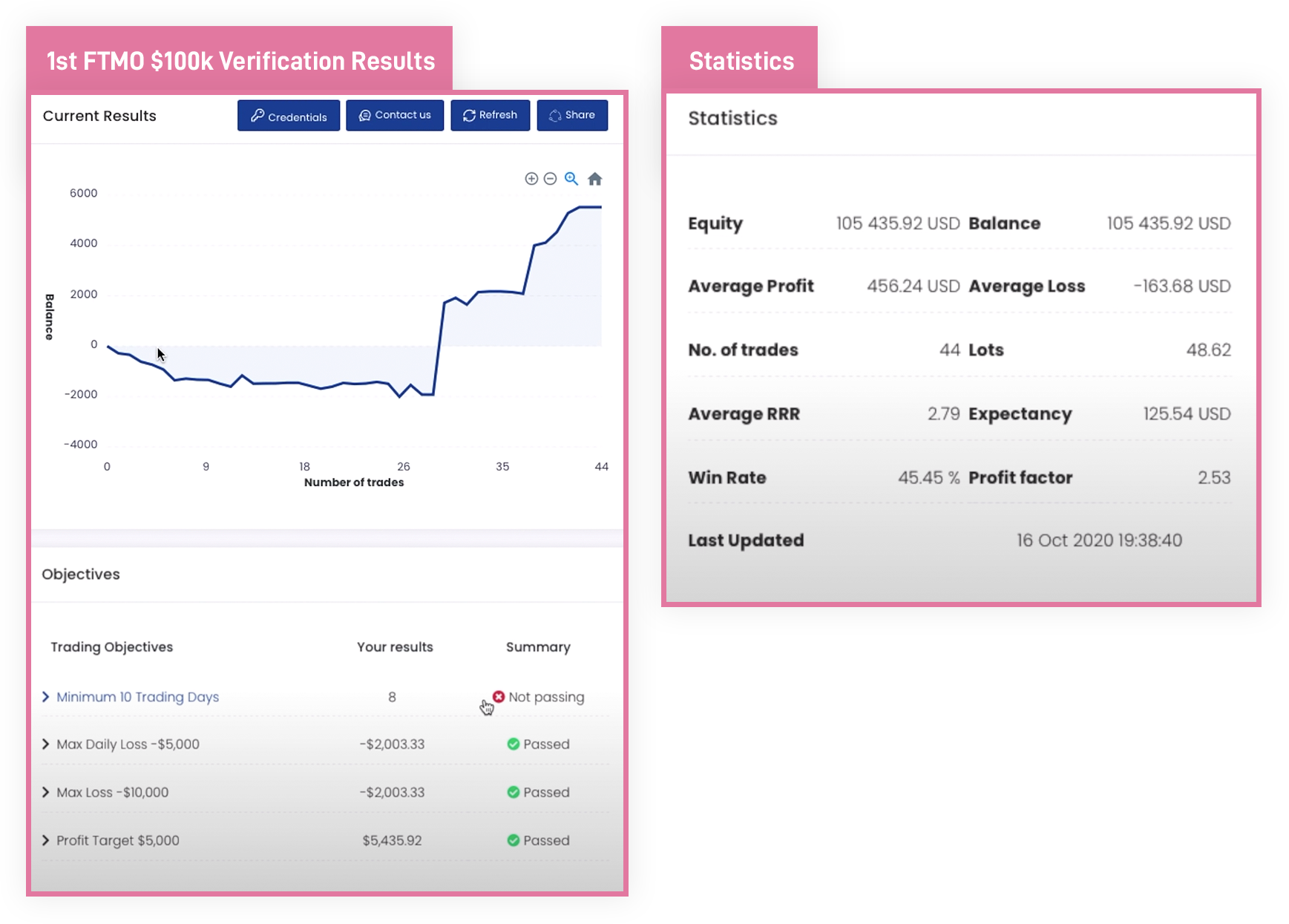This screenshot has width=1289, height=924.
Task: Open the Credentials button
Action: click(x=289, y=116)
